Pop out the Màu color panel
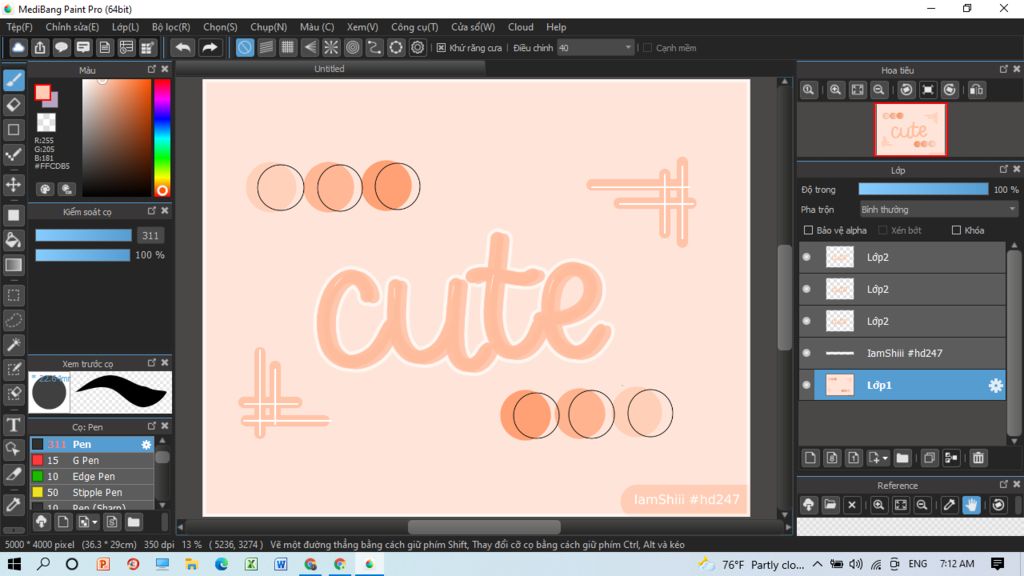This screenshot has height=576, width=1024. point(152,69)
